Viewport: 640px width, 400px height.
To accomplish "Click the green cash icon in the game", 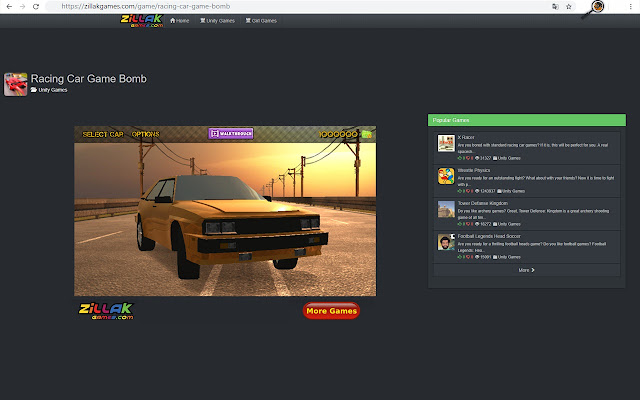I will coord(367,134).
